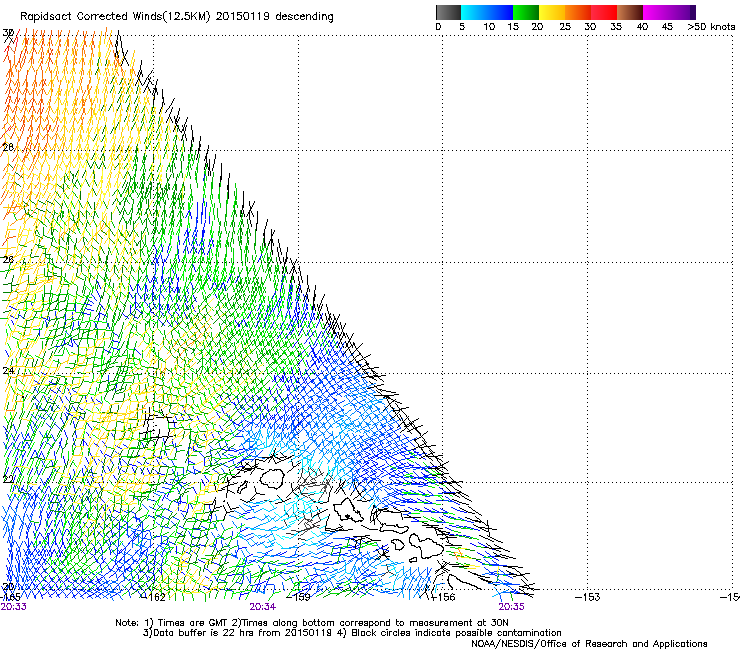The image size is (740, 650).
Task: Click the Maui island outline
Action: [426, 546]
